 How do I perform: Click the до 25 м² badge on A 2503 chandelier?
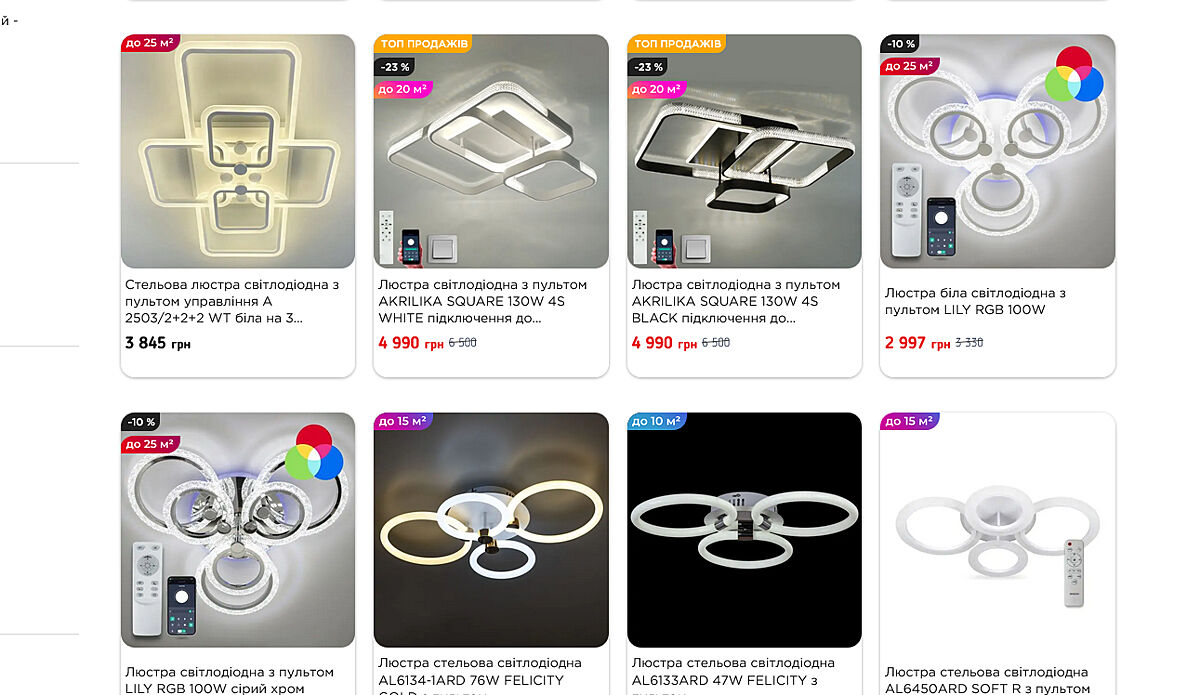(150, 43)
